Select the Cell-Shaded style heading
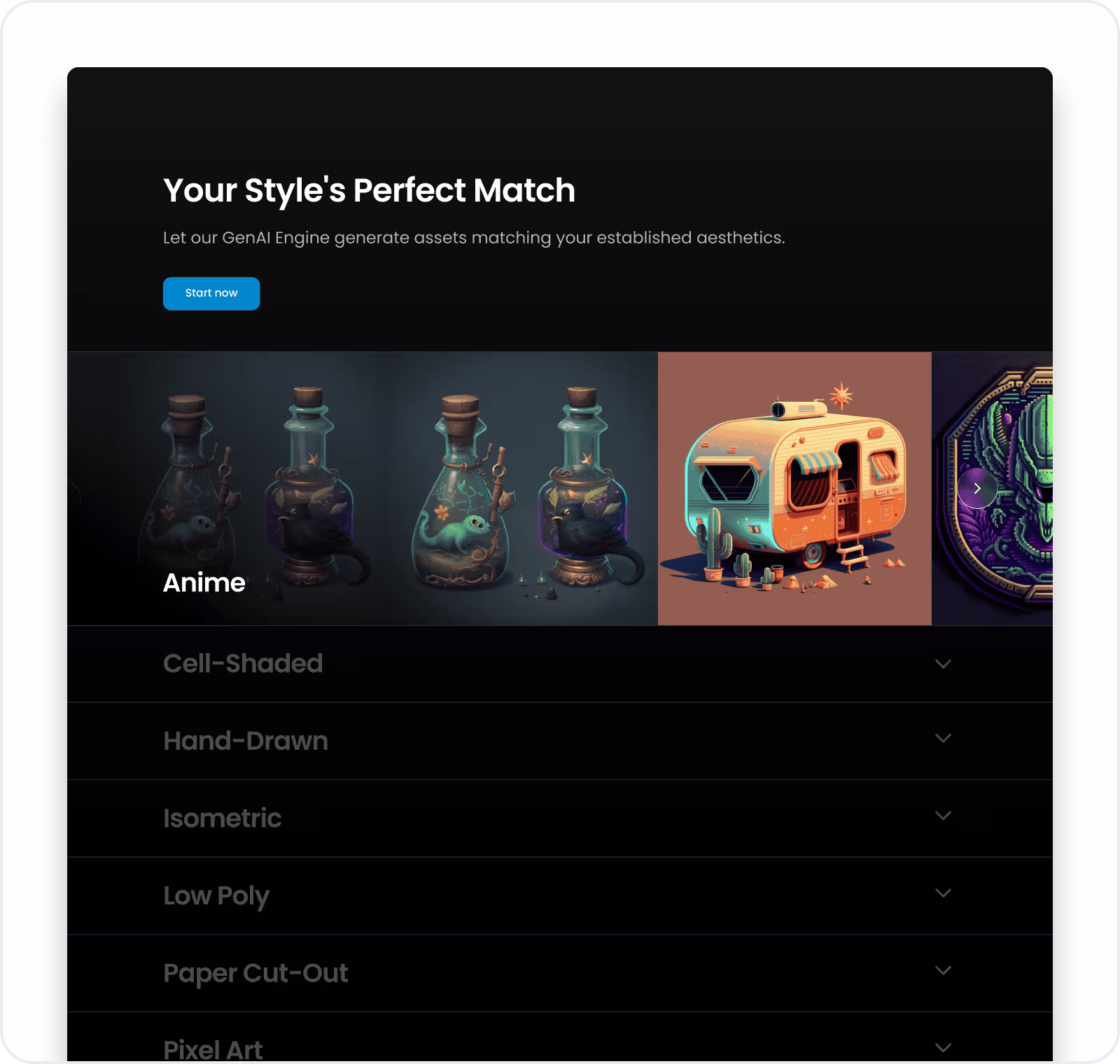The height and width of the screenshot is (1064, 1120). pos(243,664)
